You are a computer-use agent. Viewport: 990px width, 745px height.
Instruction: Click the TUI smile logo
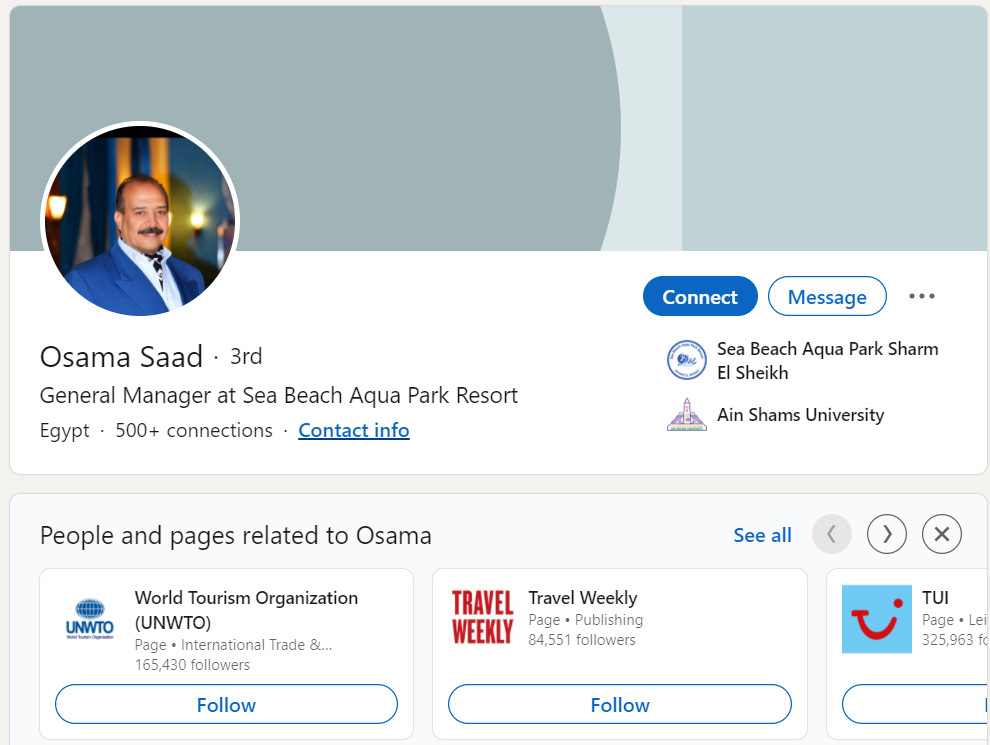coord(877,619)
